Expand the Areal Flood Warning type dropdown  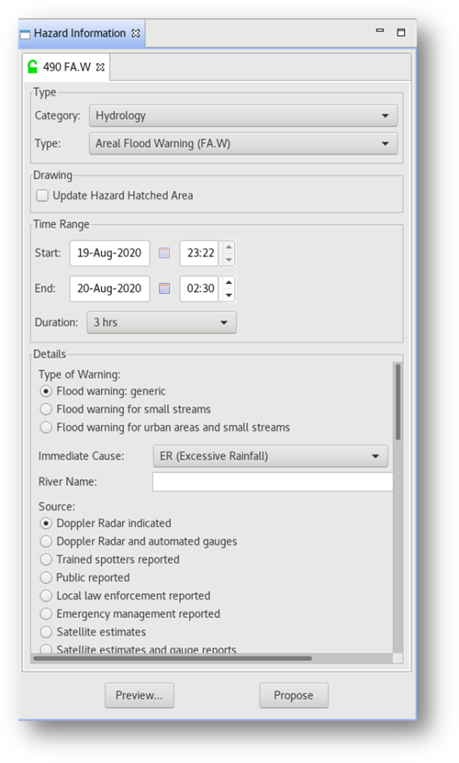(x=243, y=144)
